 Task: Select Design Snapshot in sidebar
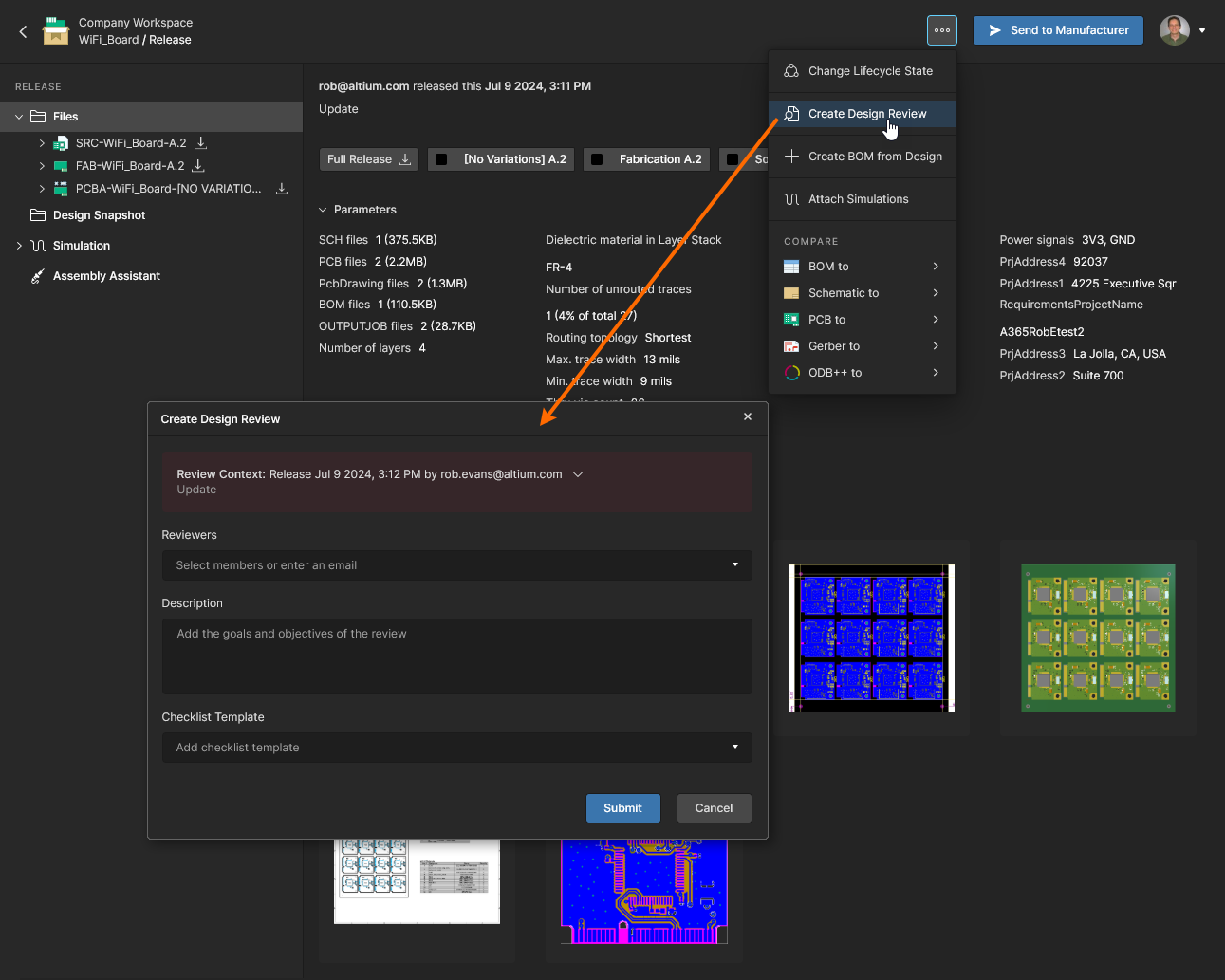click(99, 215)
